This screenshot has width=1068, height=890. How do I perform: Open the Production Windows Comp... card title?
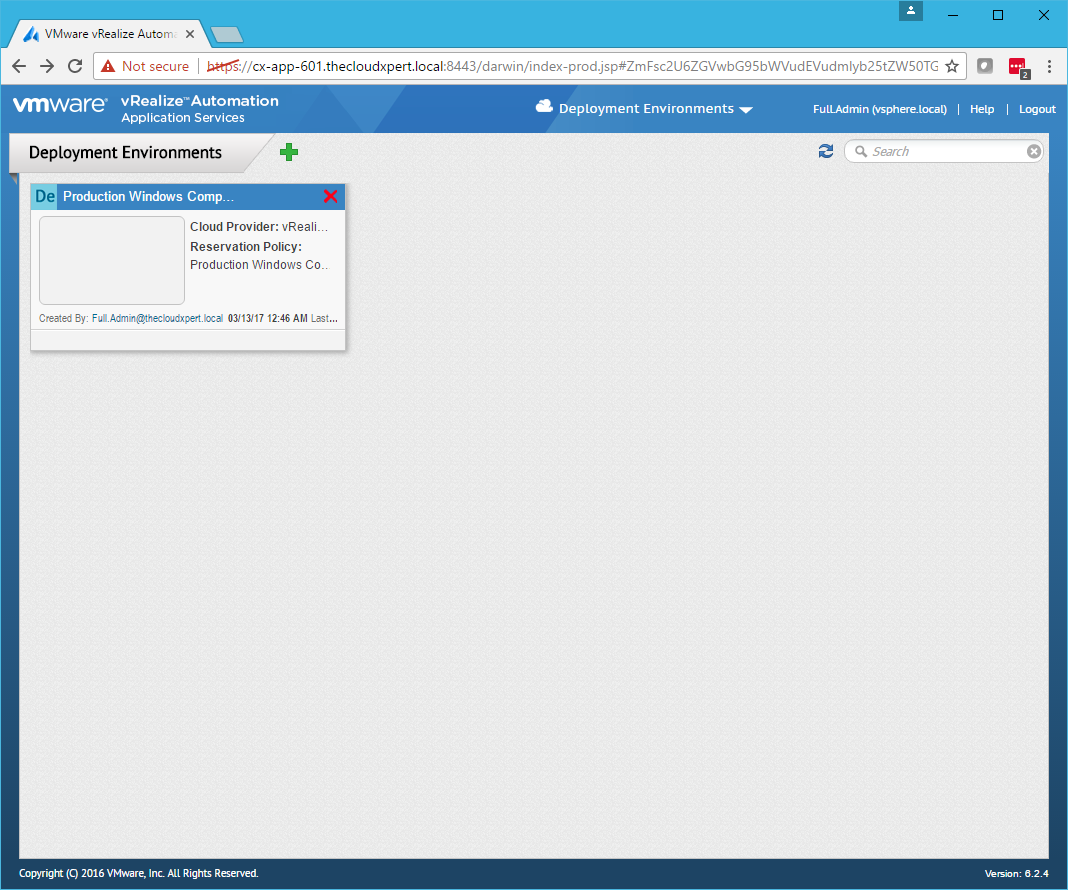point(149,197)
